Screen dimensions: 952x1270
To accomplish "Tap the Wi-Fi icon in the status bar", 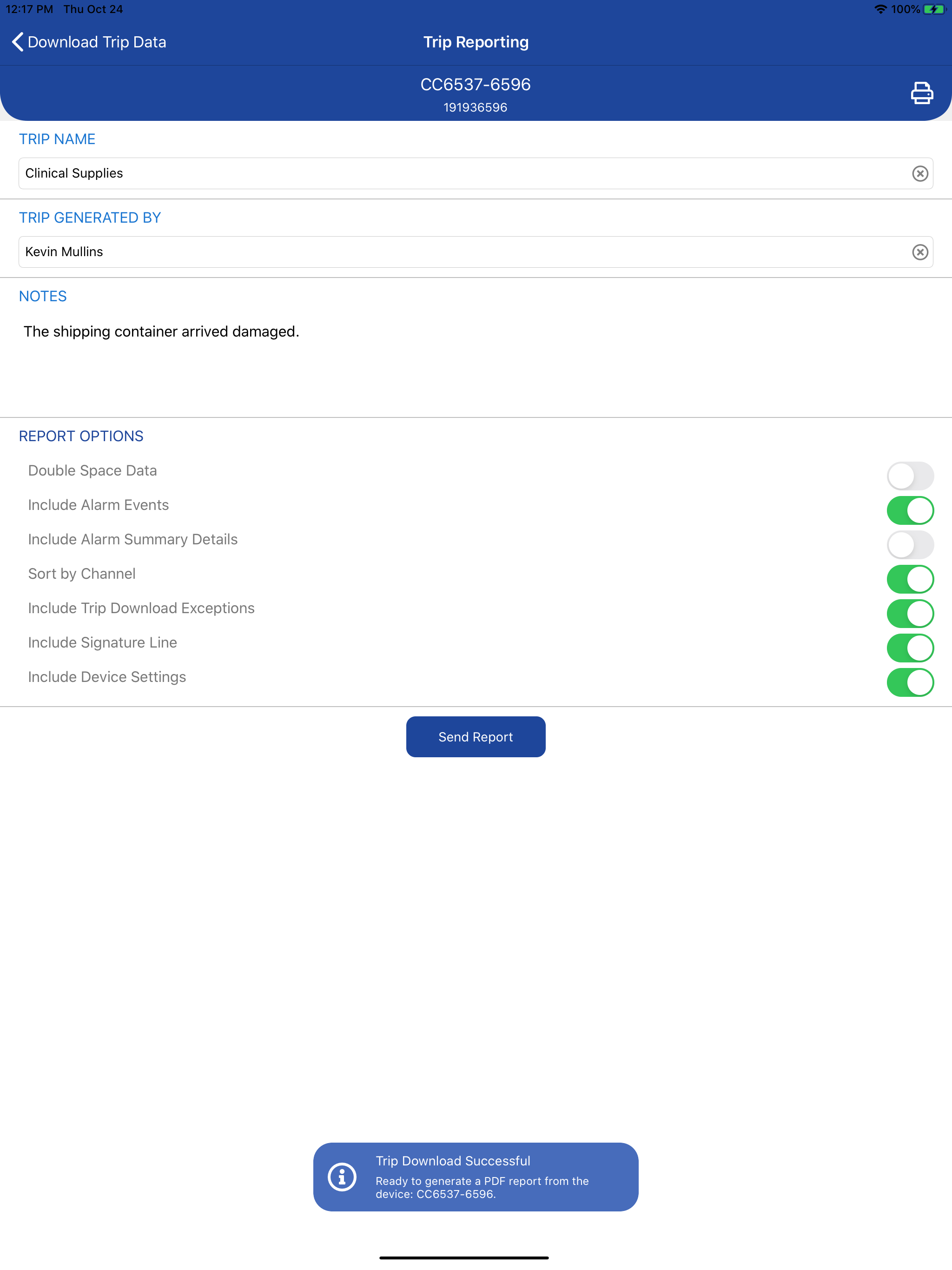I will [x=880, y=9].
